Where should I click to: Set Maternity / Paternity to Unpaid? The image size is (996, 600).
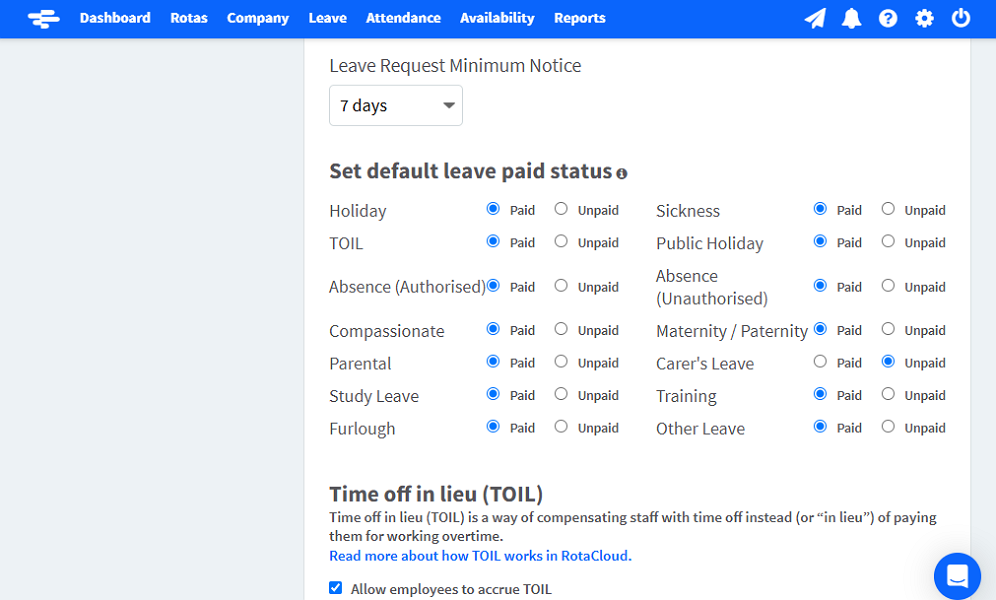pyautogui.click(x=888, y=329)
